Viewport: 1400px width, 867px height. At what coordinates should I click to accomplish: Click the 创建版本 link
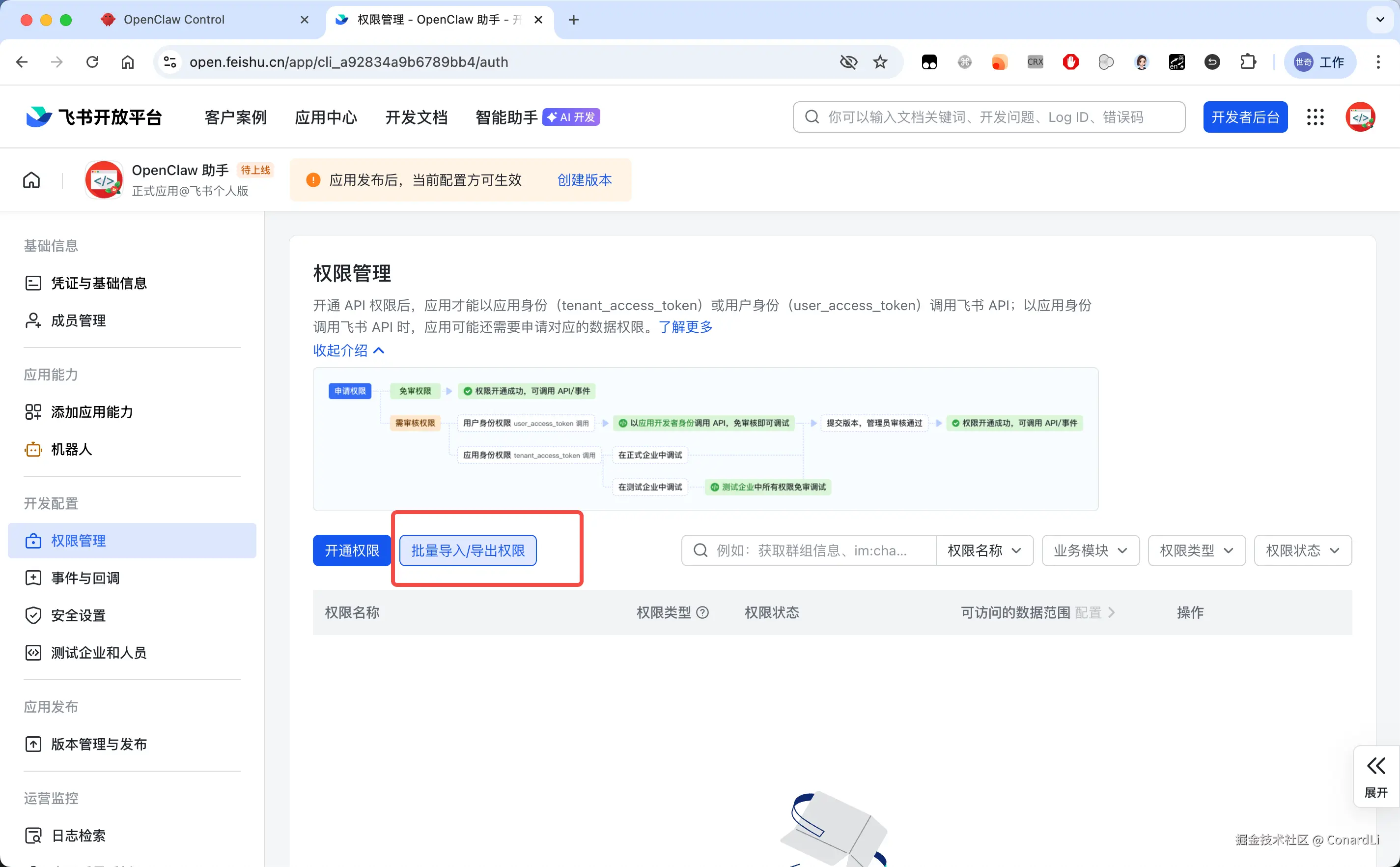[x=584, y=180]
